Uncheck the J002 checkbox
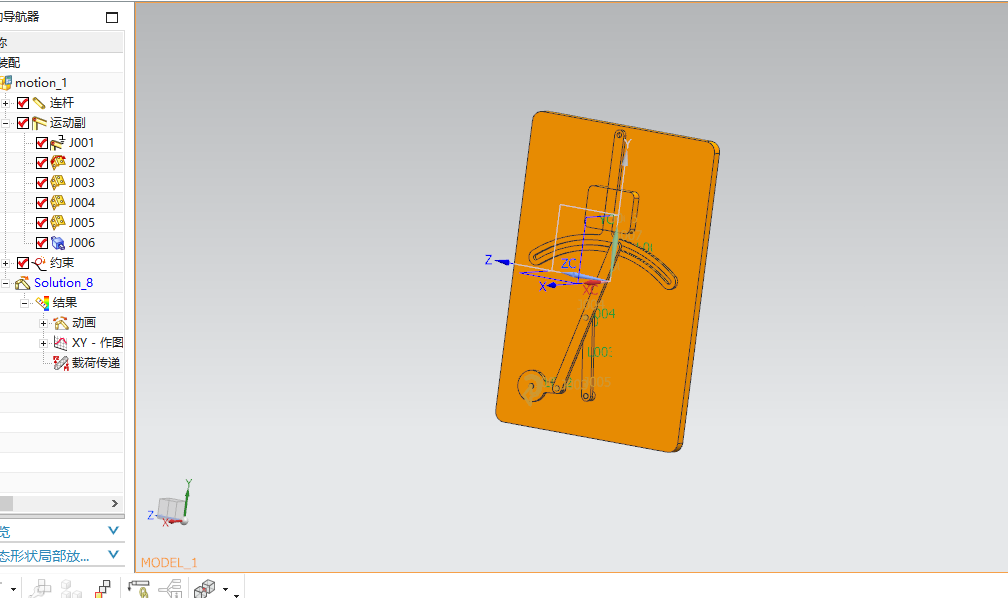Viewport: 1008px width, 598px height. click(x=42, y=163)
